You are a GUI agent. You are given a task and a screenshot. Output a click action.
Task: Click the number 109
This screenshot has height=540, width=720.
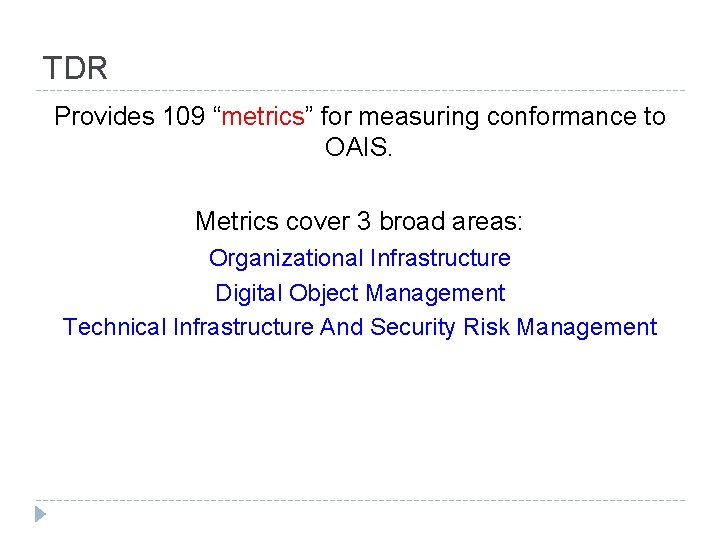pyautogui.click(x=184, y=116)
